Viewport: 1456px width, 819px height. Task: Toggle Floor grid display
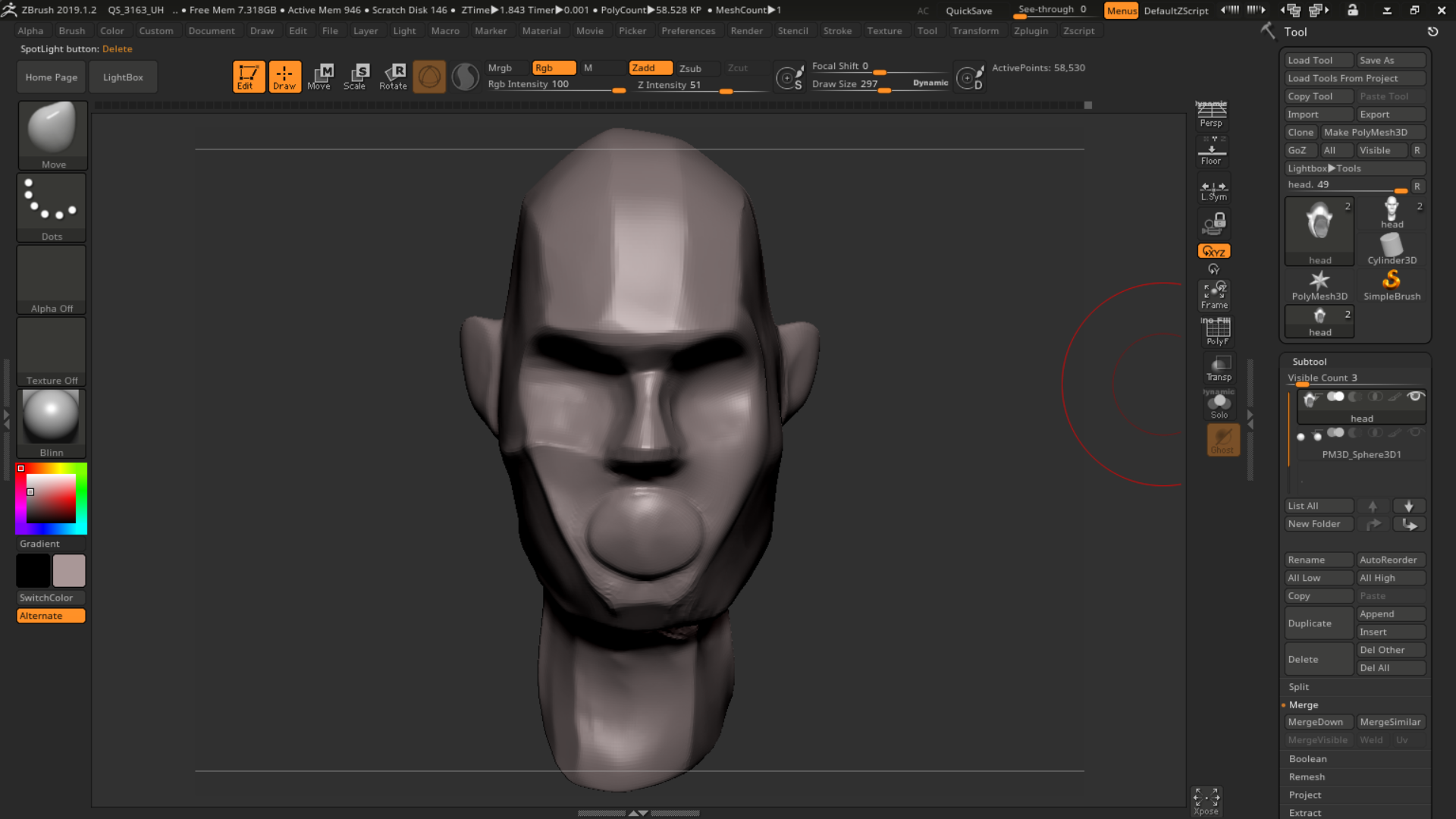tap(1211, 150)
